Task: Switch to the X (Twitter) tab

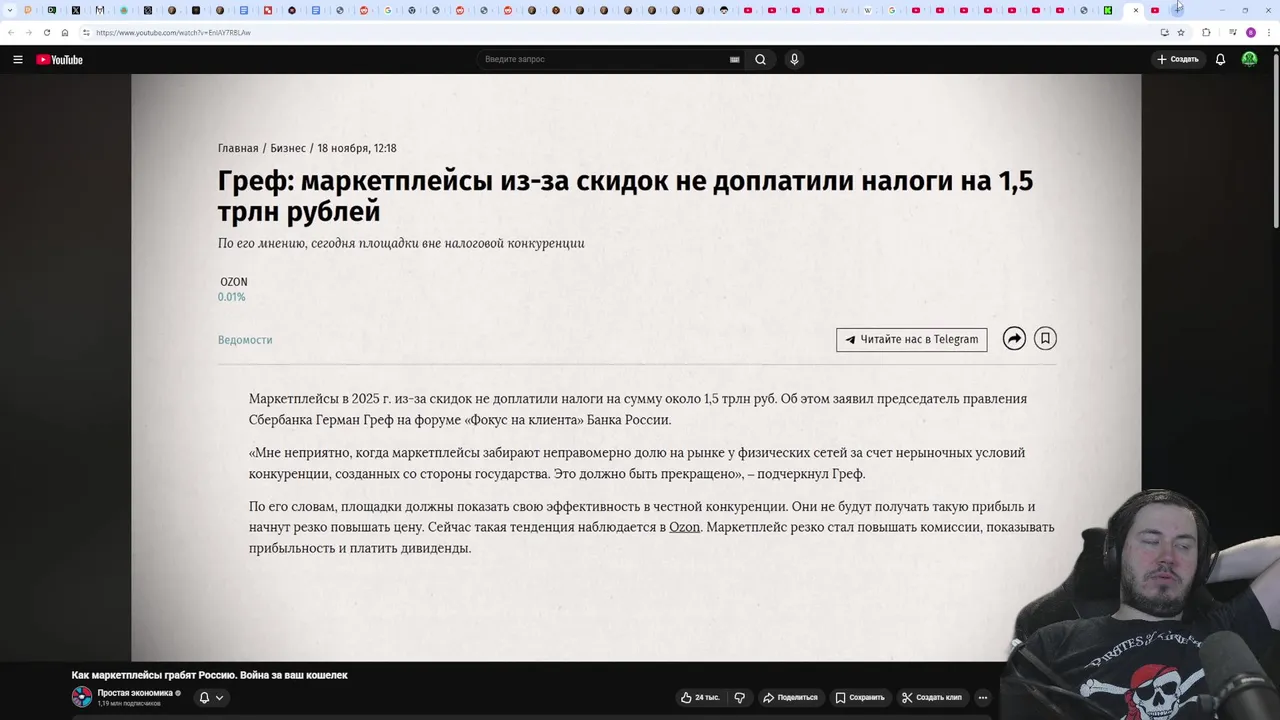Action: pos(76,10)
